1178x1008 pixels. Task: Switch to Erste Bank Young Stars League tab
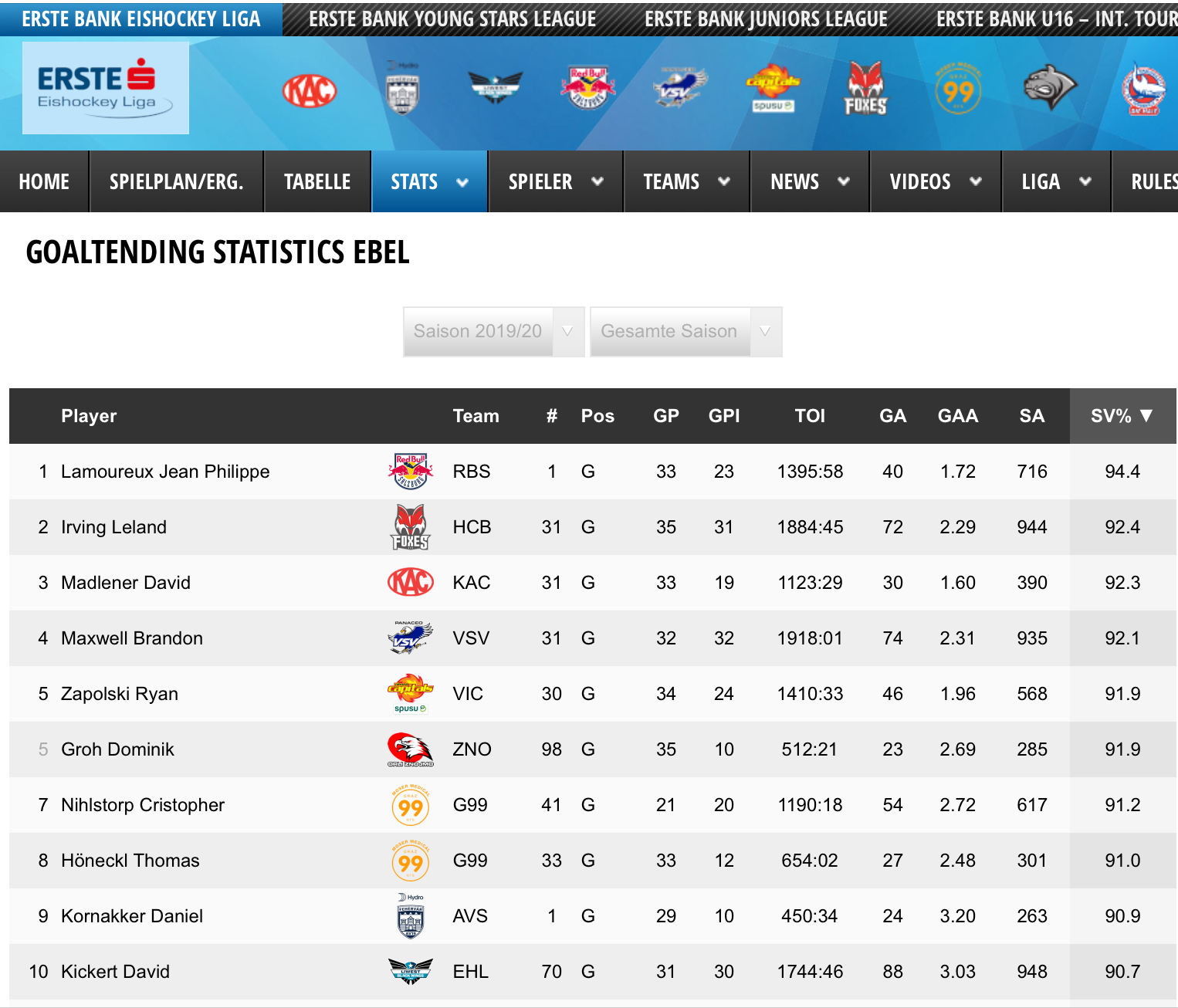point(452,19)
